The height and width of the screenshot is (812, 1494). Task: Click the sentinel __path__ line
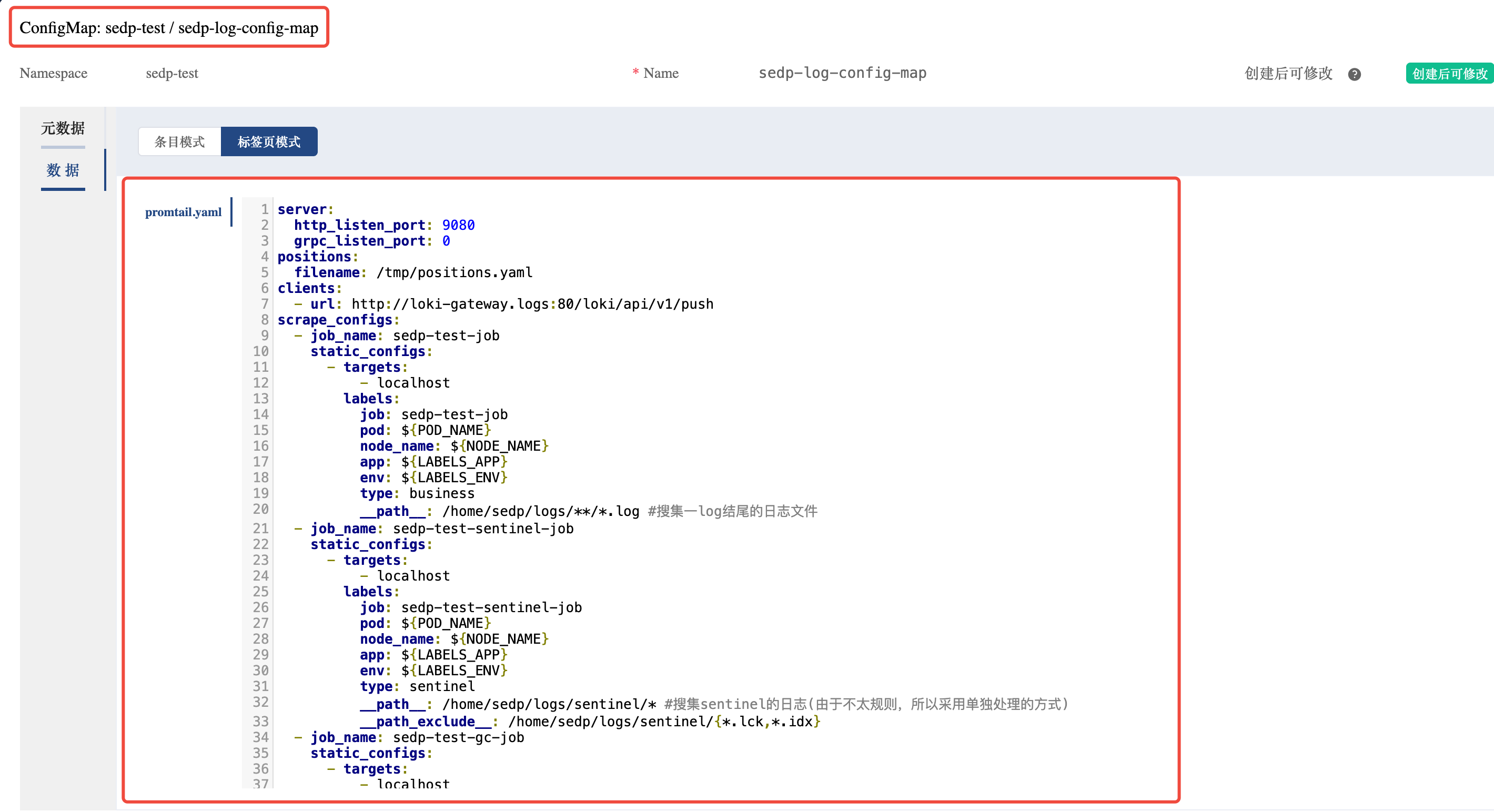714,704
